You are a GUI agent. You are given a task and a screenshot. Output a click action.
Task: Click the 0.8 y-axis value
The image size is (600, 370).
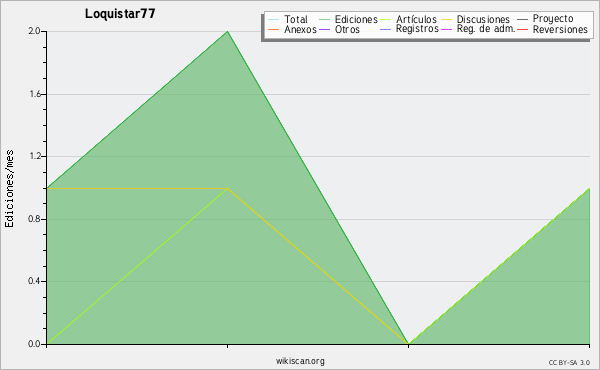pyautogui.click(x=34, y=219)
